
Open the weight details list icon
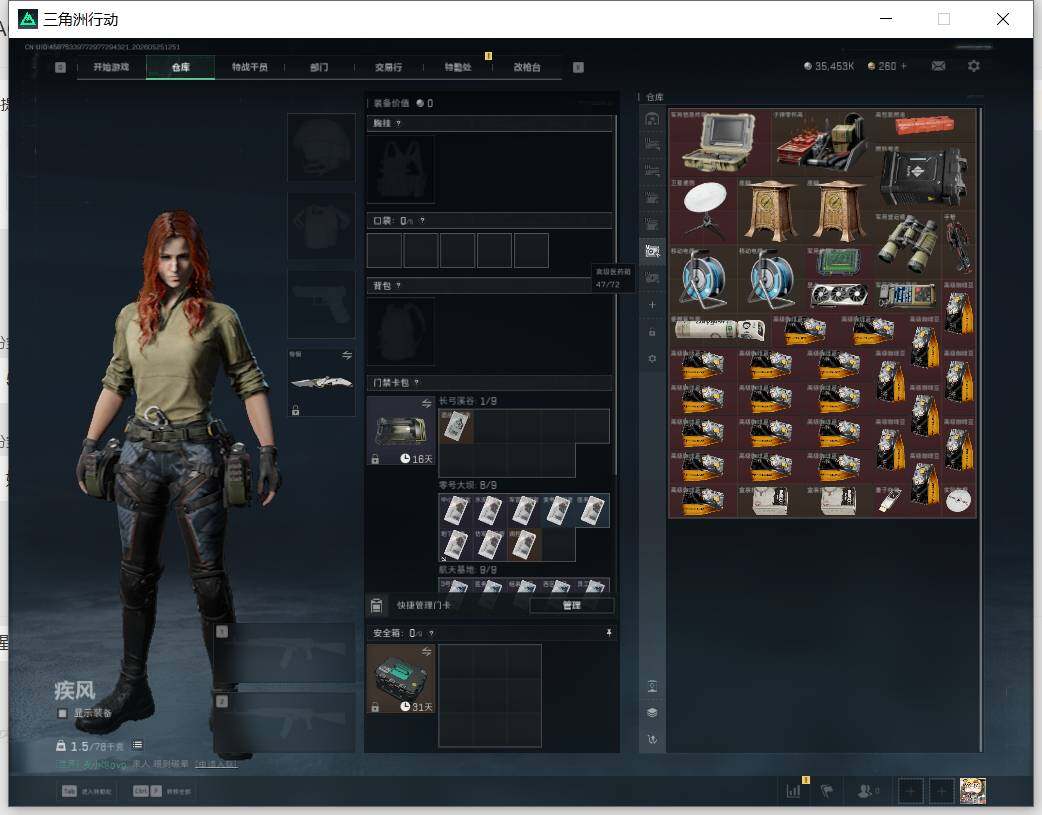[137, 745]
